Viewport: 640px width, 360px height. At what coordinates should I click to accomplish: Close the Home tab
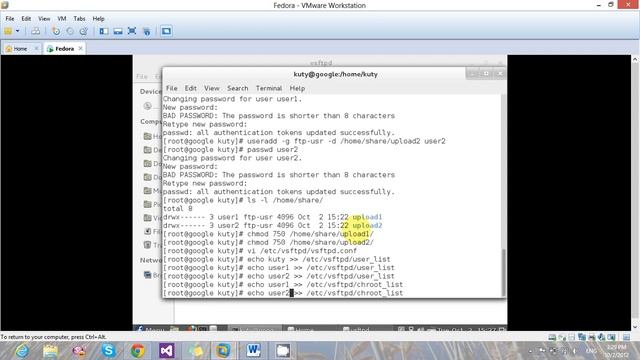click(x=36, y=48)
